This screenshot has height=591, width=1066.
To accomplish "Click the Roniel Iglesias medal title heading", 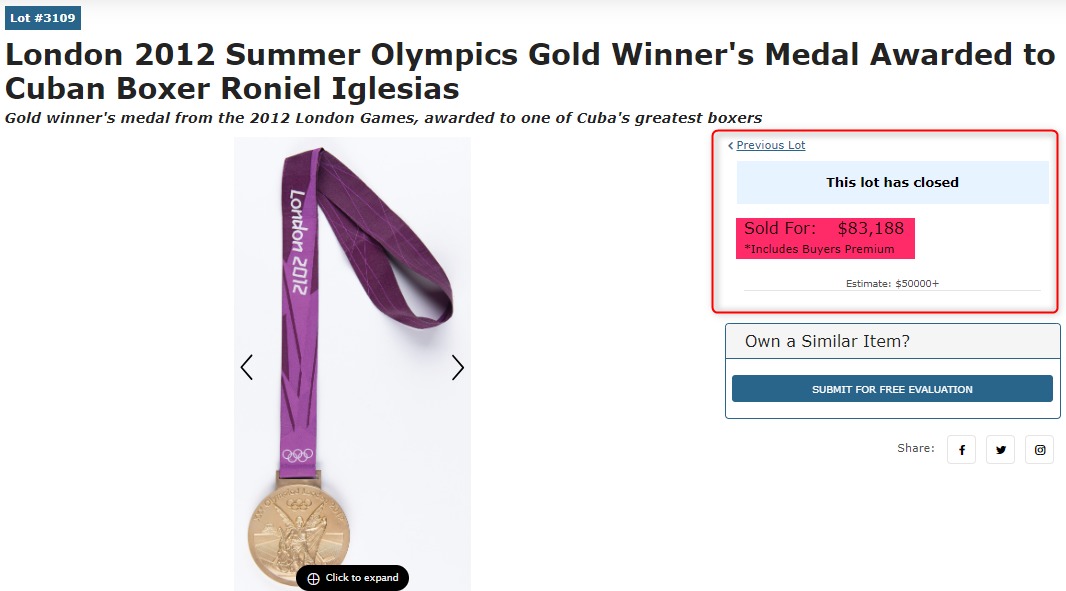I will point(530,70).
